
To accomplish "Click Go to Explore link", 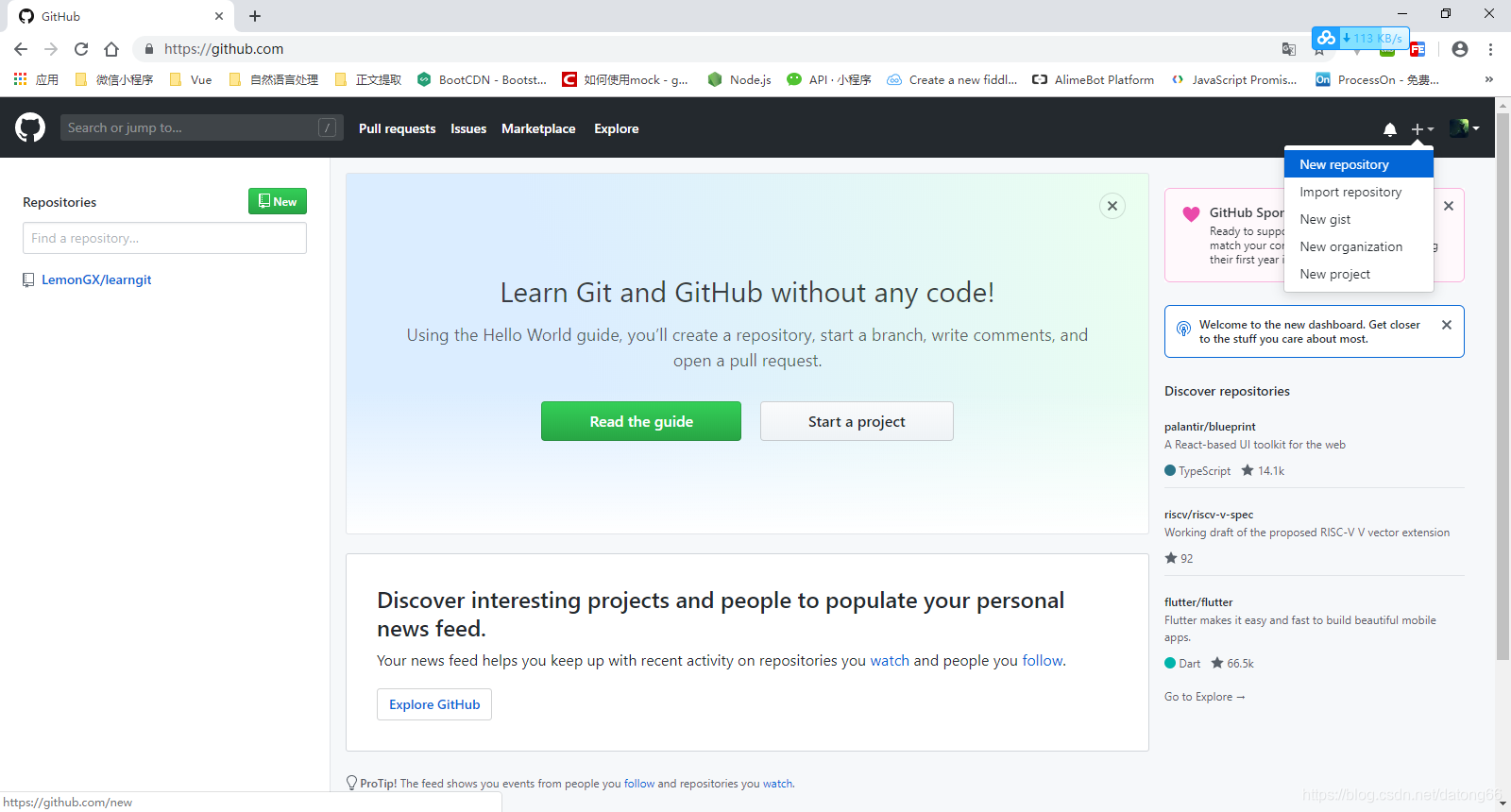I will [x=1204, y=697].
